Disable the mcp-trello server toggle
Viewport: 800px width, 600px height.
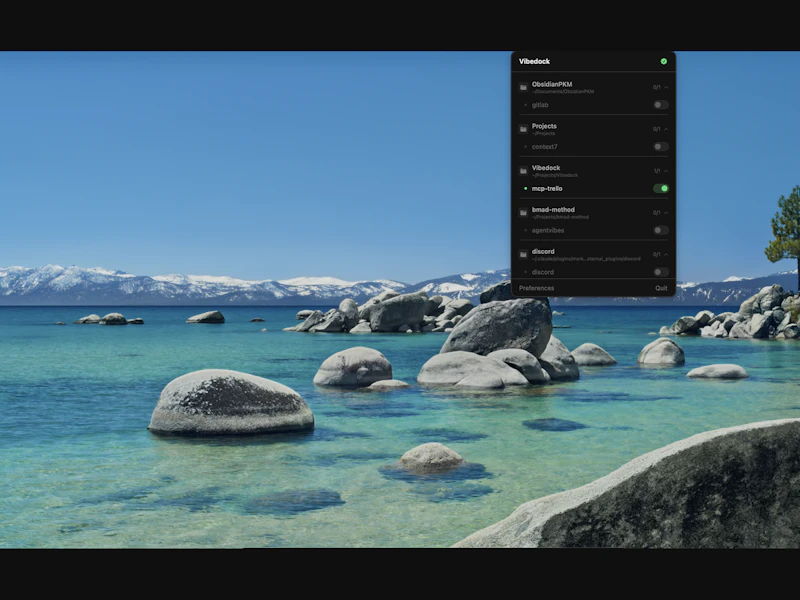[661, 189]
